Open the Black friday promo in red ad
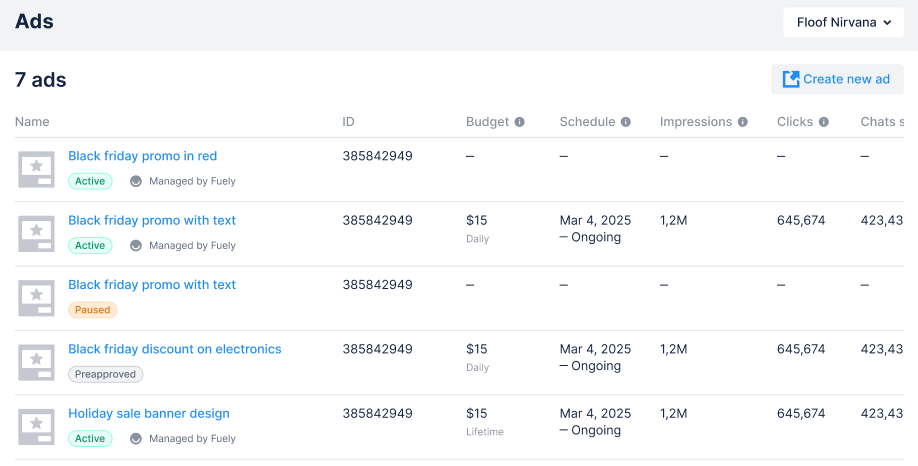This screenshot has height=466, width=918. coord(142,156)
